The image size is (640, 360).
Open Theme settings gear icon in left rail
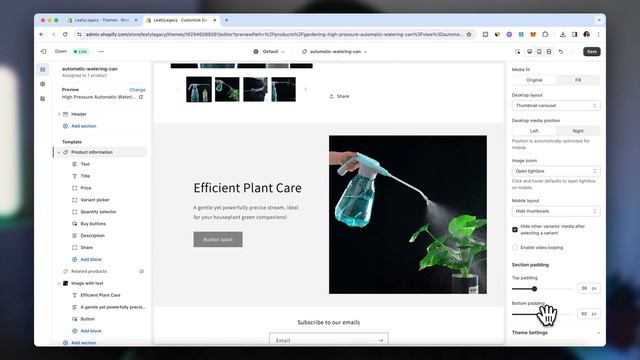point(43,84)
